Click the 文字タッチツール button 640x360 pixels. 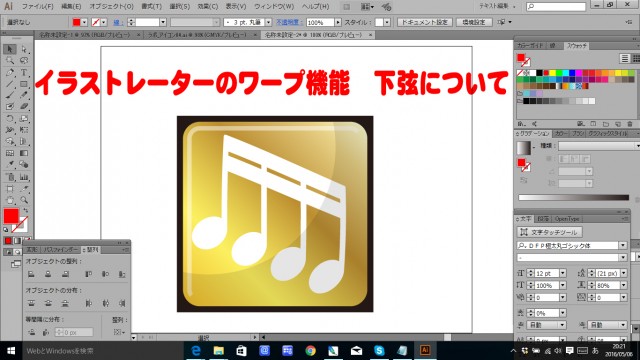[549, 232]
